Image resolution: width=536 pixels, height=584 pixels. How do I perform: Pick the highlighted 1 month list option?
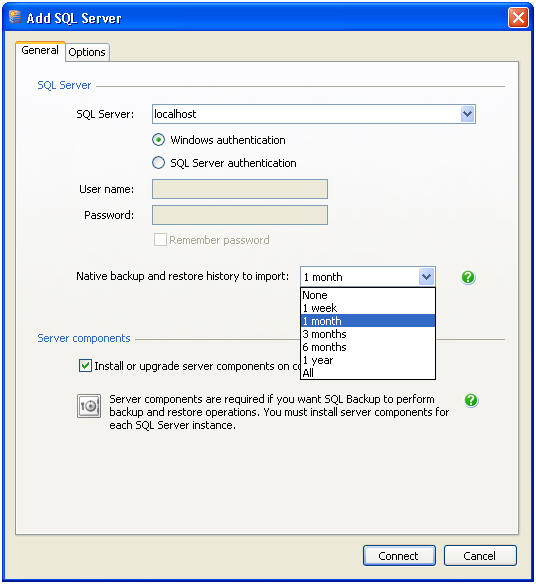point(368,321)
